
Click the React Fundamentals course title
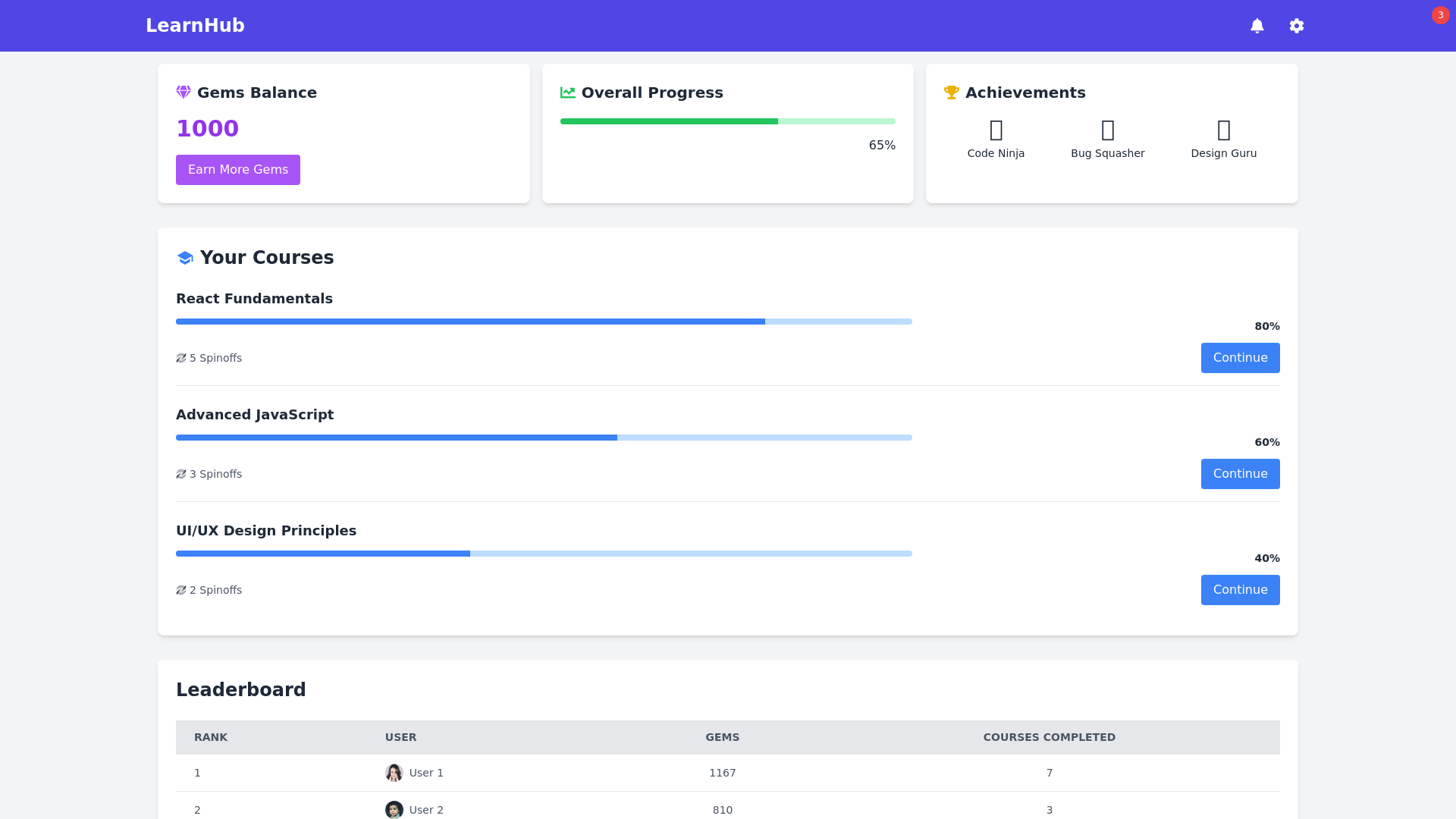[x=254, y=299]
